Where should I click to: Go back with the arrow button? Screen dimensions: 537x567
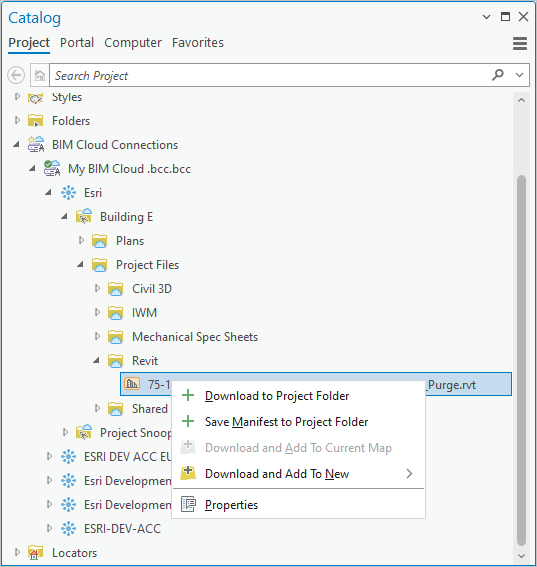point(16,75)
